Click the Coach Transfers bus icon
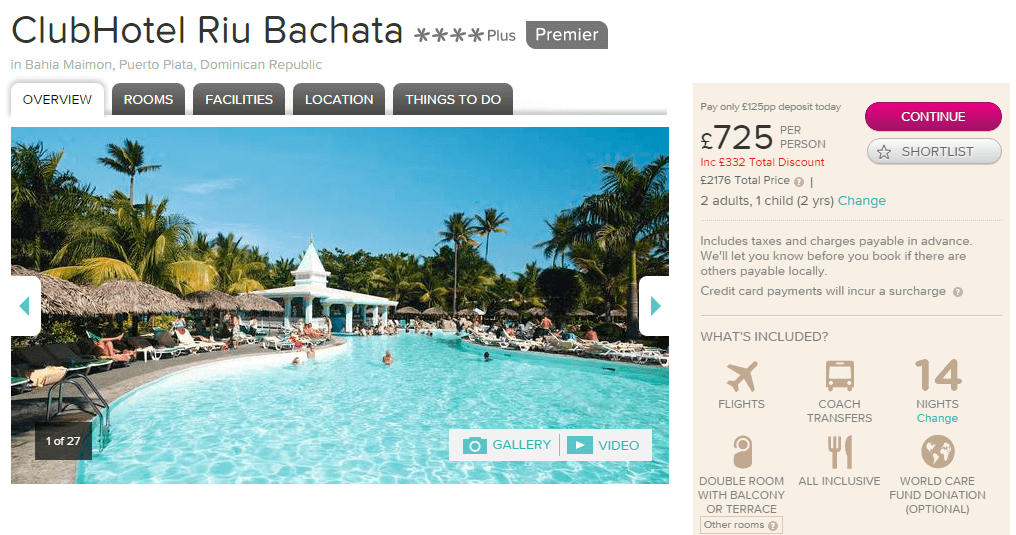Screen dimensions: 1016x535 coord(839,376)
